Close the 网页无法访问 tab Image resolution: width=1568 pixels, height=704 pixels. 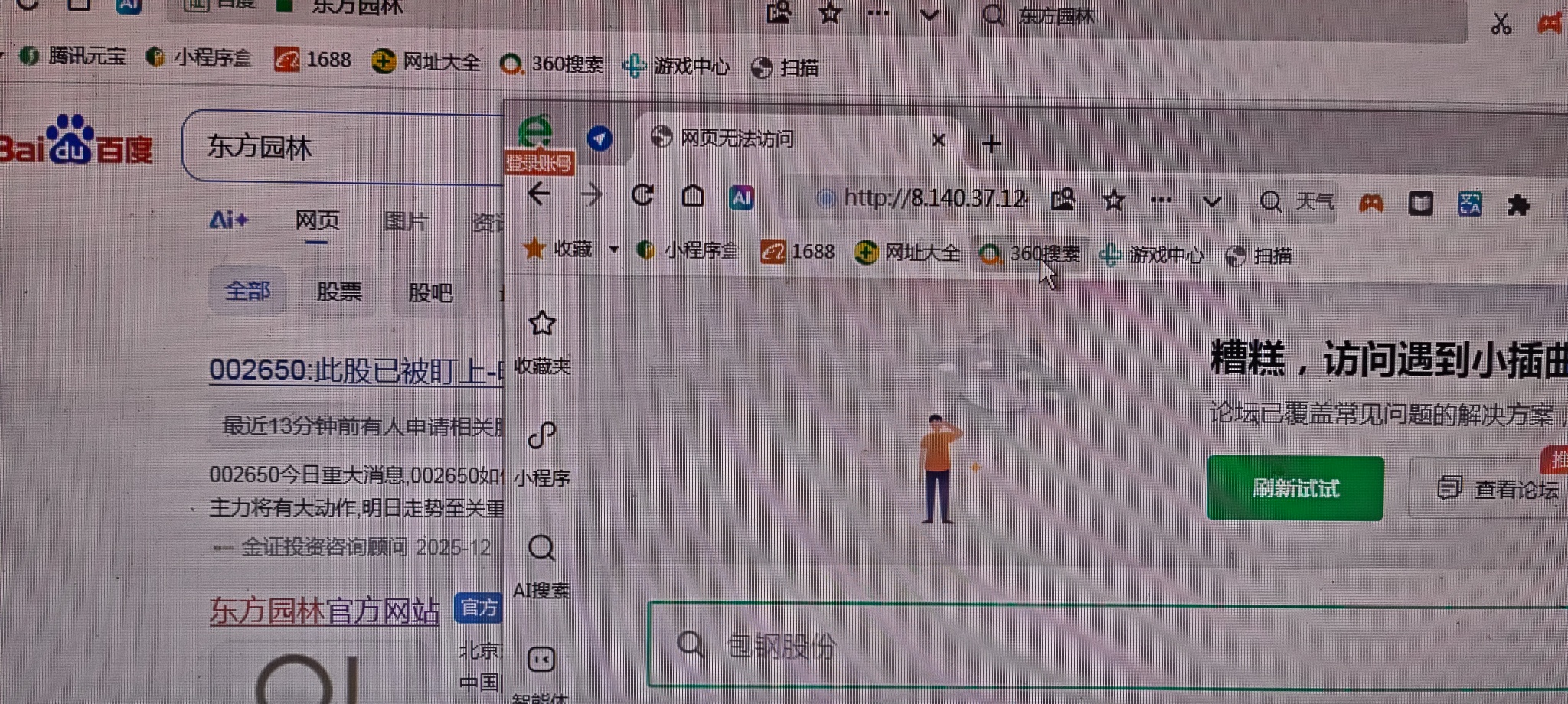pos(939,140)
